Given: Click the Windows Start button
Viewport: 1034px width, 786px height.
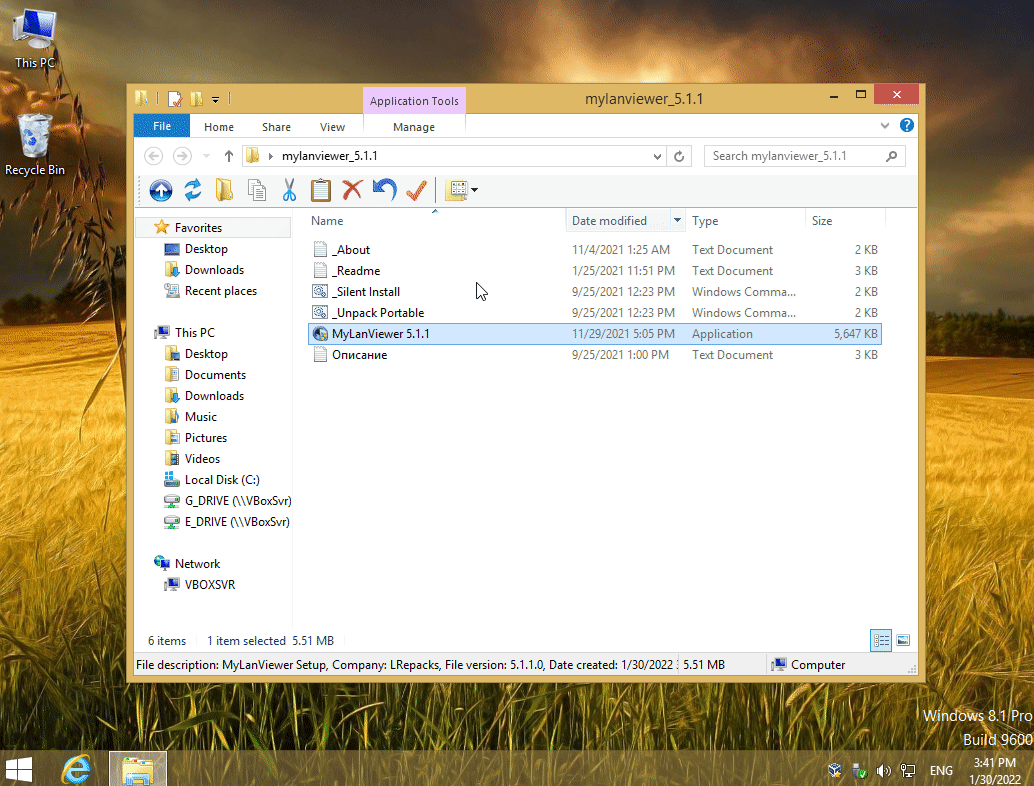Looking at the screenshot, I should 19,770.
